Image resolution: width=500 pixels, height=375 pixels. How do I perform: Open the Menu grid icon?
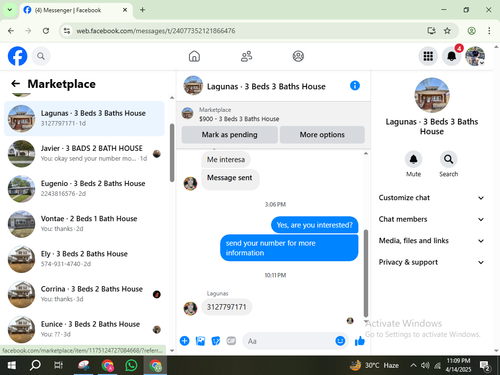tap(428, 56)
